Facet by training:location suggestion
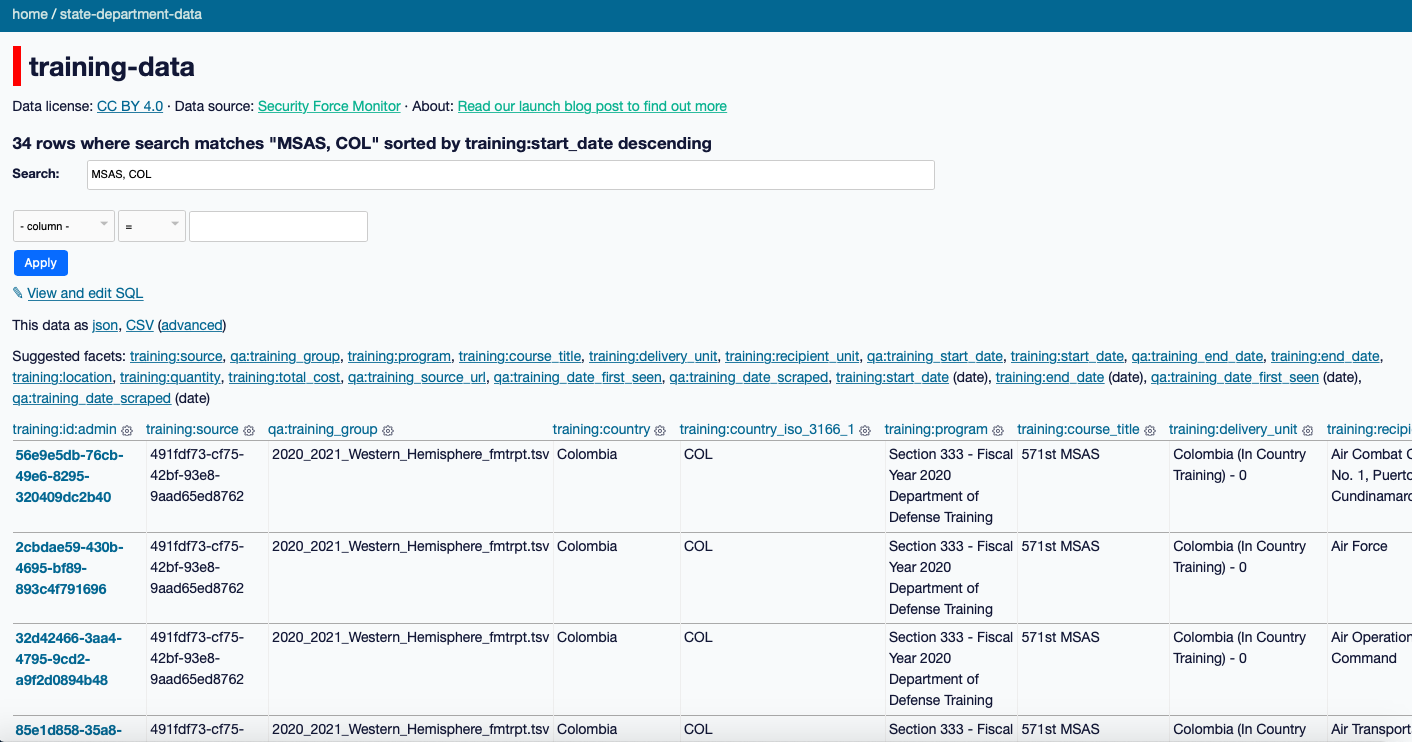Image resolution: width=1412 pixels, height=742 pixels. pyautogui.click(x=62, y=377)
